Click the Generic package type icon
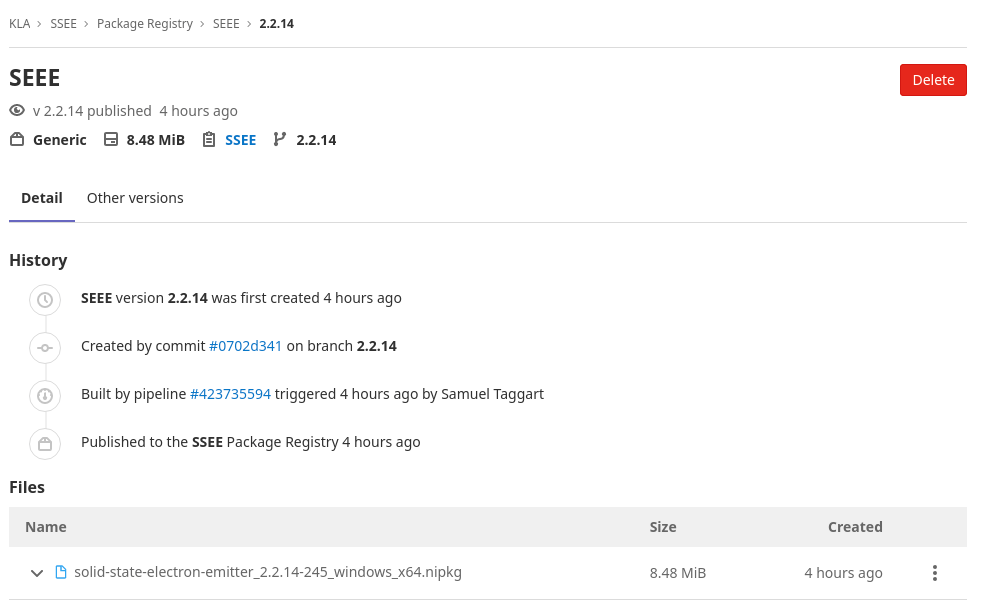The height and width of the screenshot is (613, 993). [17, 139]
